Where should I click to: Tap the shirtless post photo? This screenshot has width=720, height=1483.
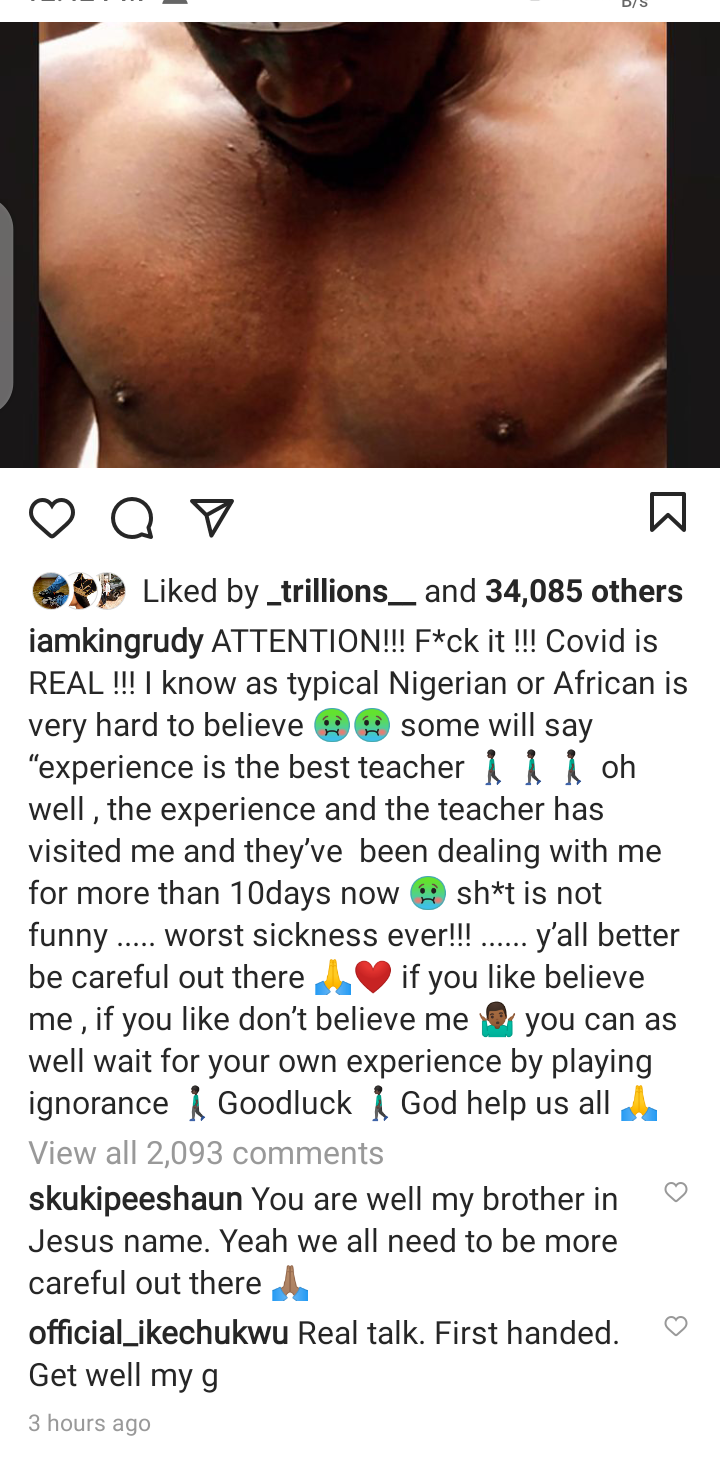click(x=353, y=245)
